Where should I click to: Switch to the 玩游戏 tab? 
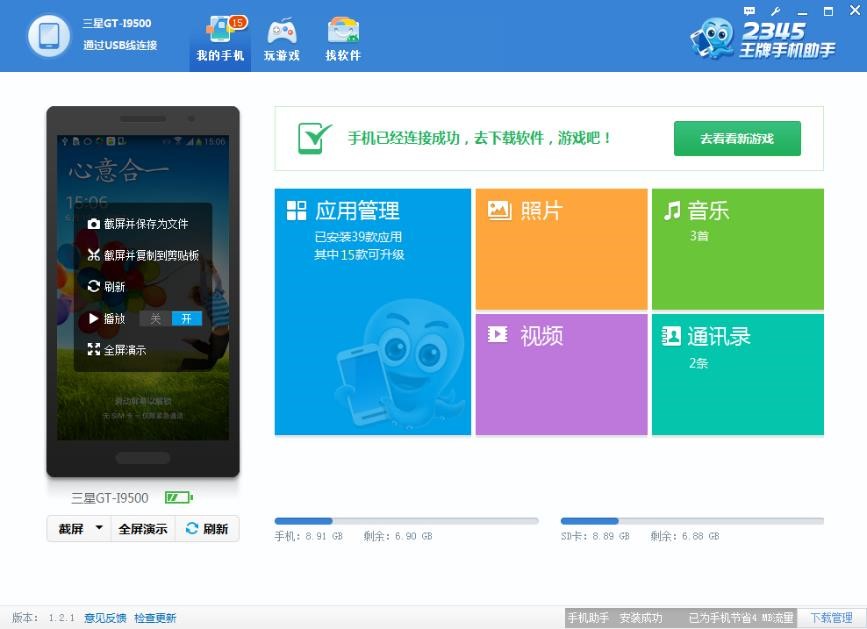[x=282, y=39]
